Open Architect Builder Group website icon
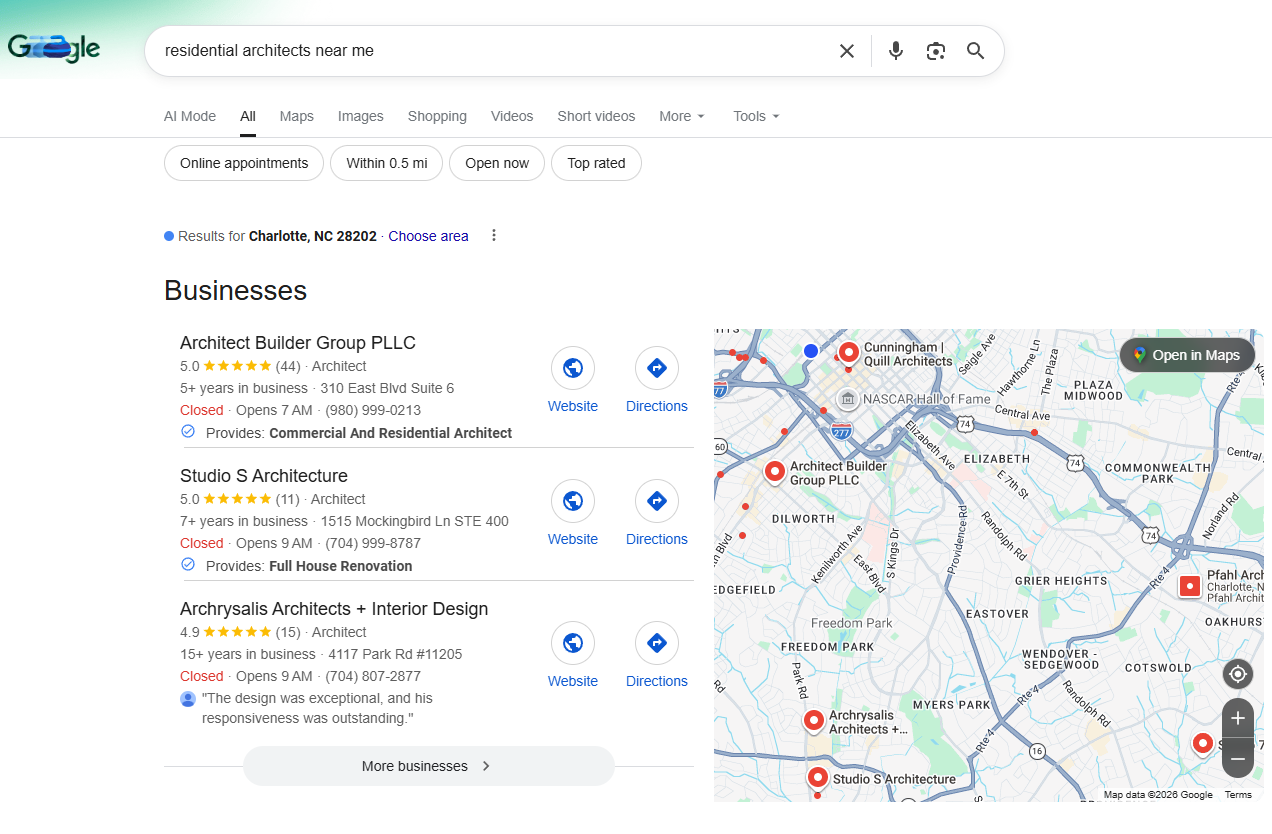Image resolution: width=1272 pixels, height=834 pixels. 572,369
